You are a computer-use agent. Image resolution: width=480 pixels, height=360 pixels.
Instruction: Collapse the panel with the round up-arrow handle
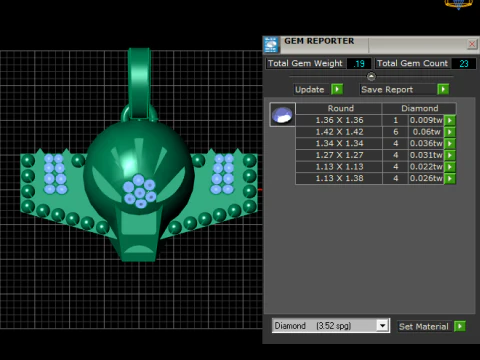(371, 77)
